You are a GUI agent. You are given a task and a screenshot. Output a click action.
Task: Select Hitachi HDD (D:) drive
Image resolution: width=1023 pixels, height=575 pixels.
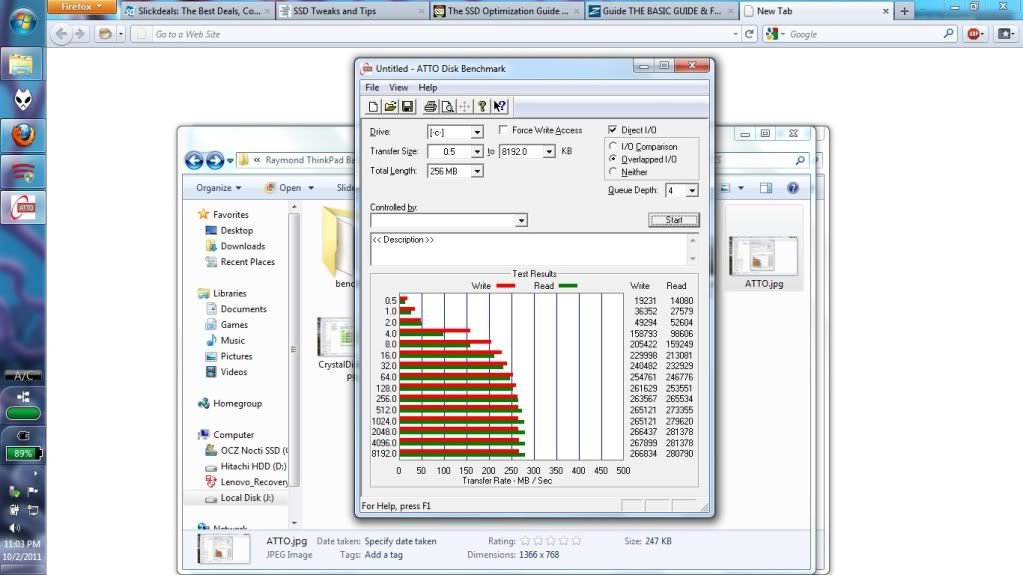coord(253,466)
